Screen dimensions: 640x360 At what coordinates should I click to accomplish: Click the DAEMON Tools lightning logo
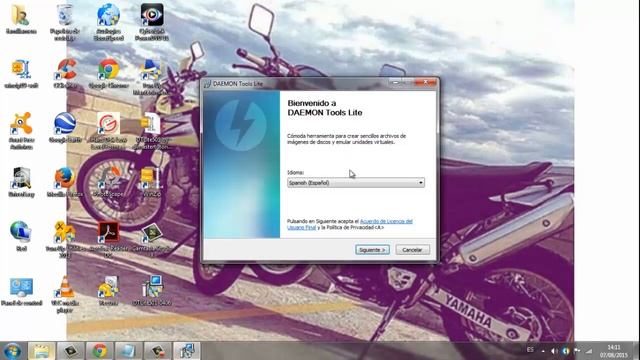pos(240,125)
